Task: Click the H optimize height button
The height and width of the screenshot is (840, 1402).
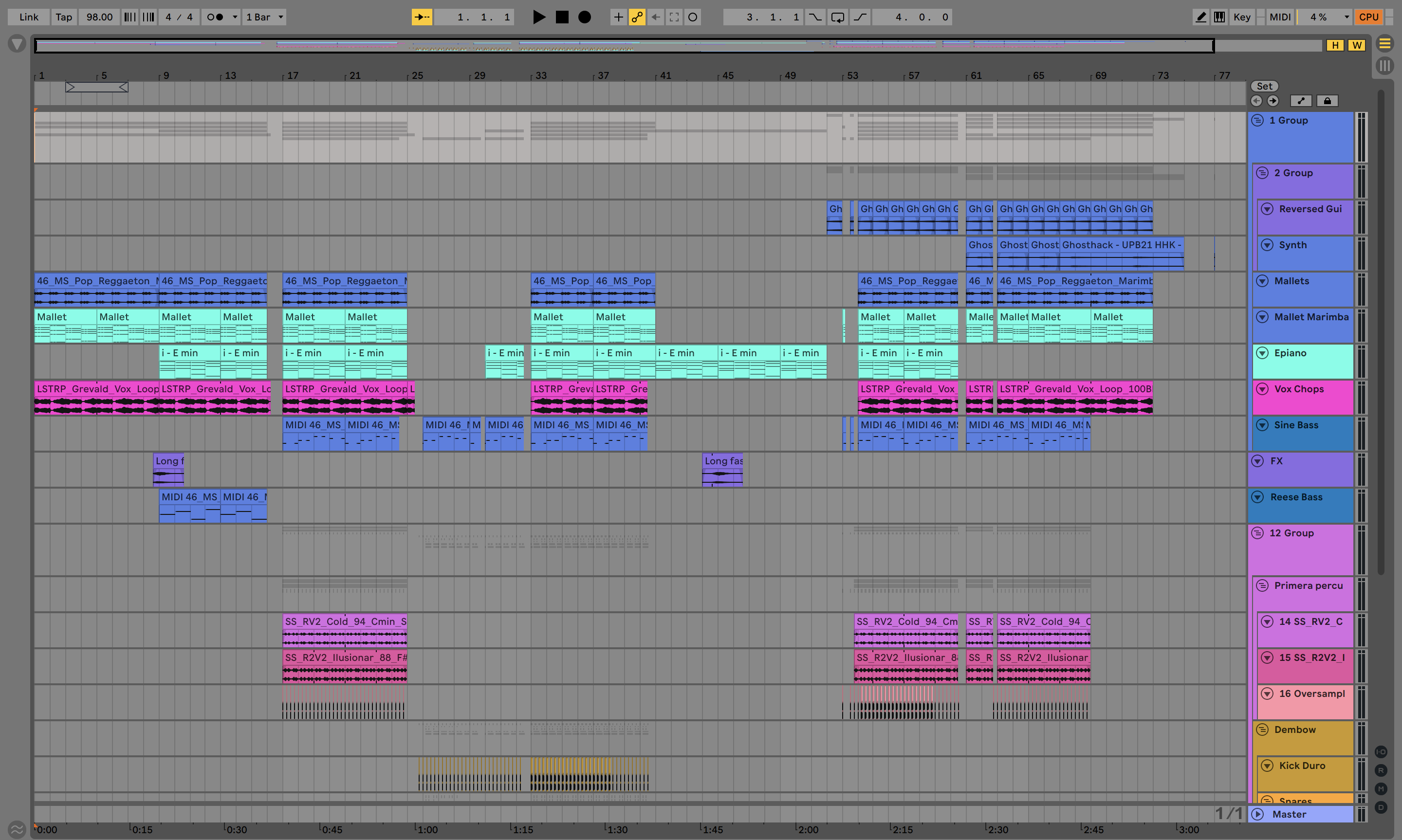Action: click(1335, 45)
